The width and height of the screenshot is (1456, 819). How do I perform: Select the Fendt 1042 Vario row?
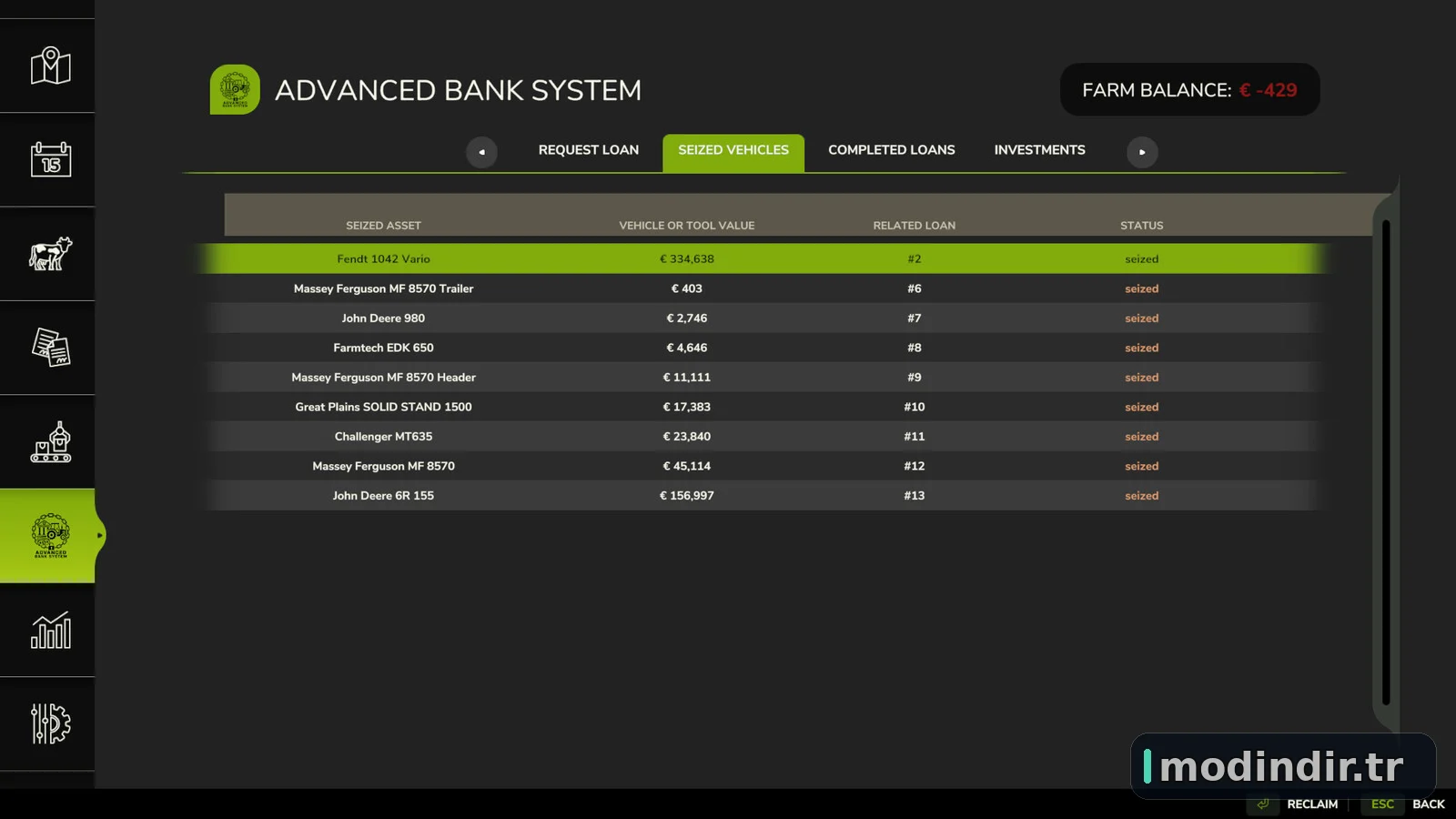pyautogui.click(x=764, y=258)
